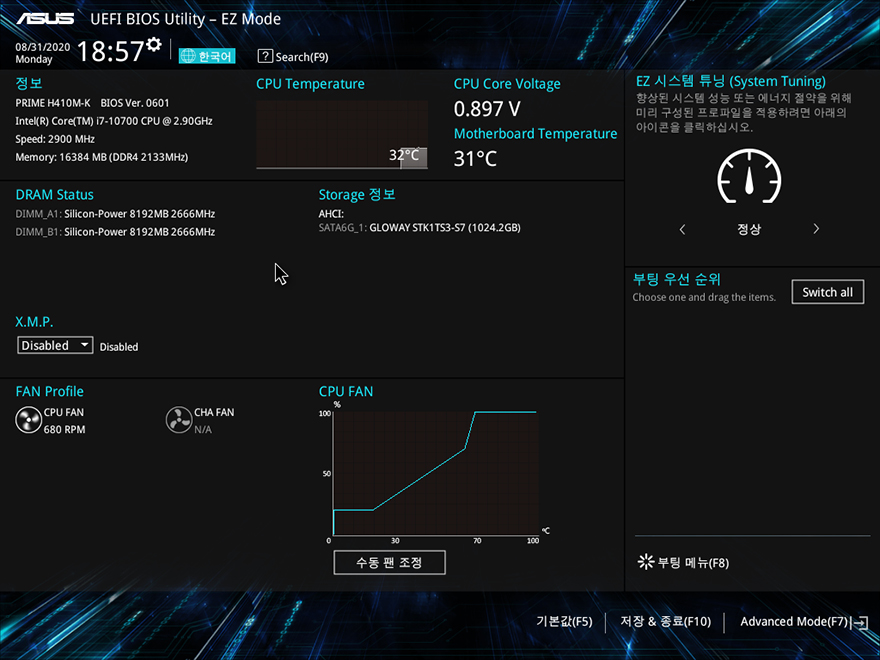This screenshot has height=660, width=880.
Task: Click the exit arrow icon beside Advanced Mode
Action: [860, 622]
